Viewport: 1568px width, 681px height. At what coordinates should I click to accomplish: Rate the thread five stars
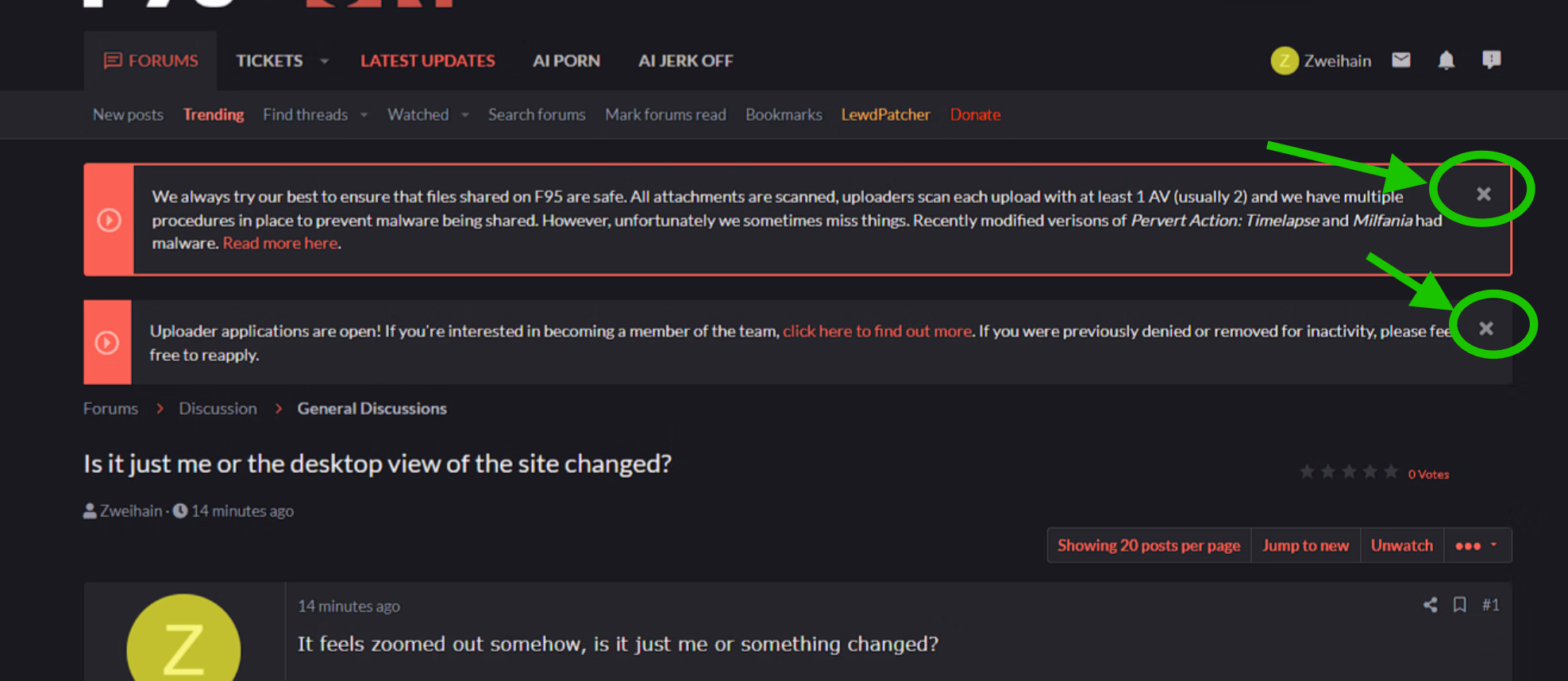[x=1391, y=472]
